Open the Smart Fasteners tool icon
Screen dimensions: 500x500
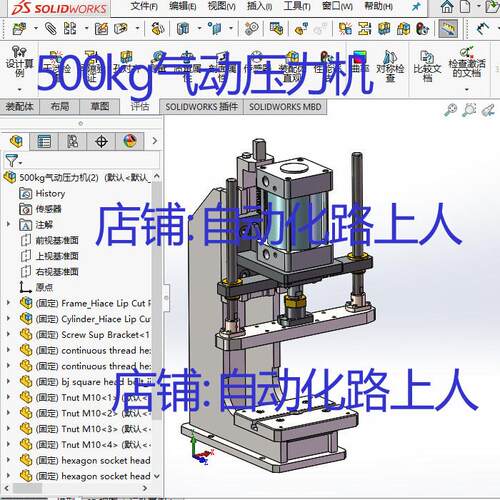(x=101, y=29)
